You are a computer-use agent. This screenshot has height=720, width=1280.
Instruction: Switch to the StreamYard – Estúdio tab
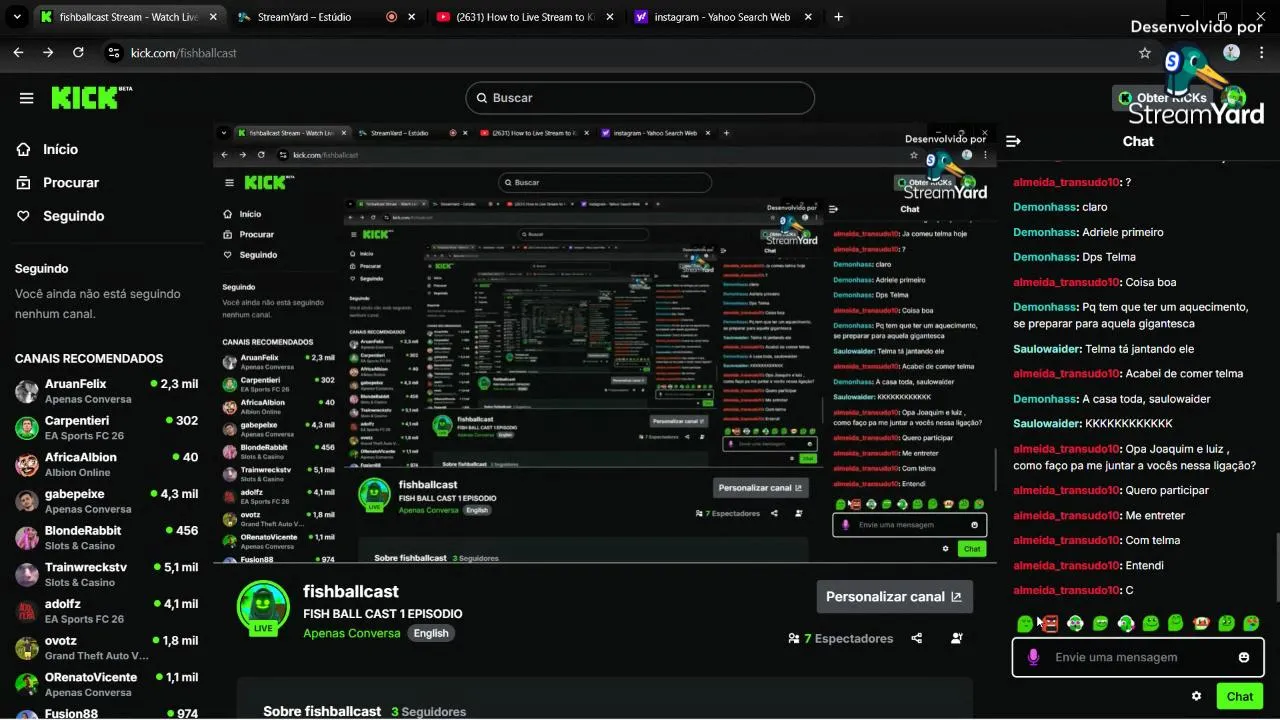(304, 17)
